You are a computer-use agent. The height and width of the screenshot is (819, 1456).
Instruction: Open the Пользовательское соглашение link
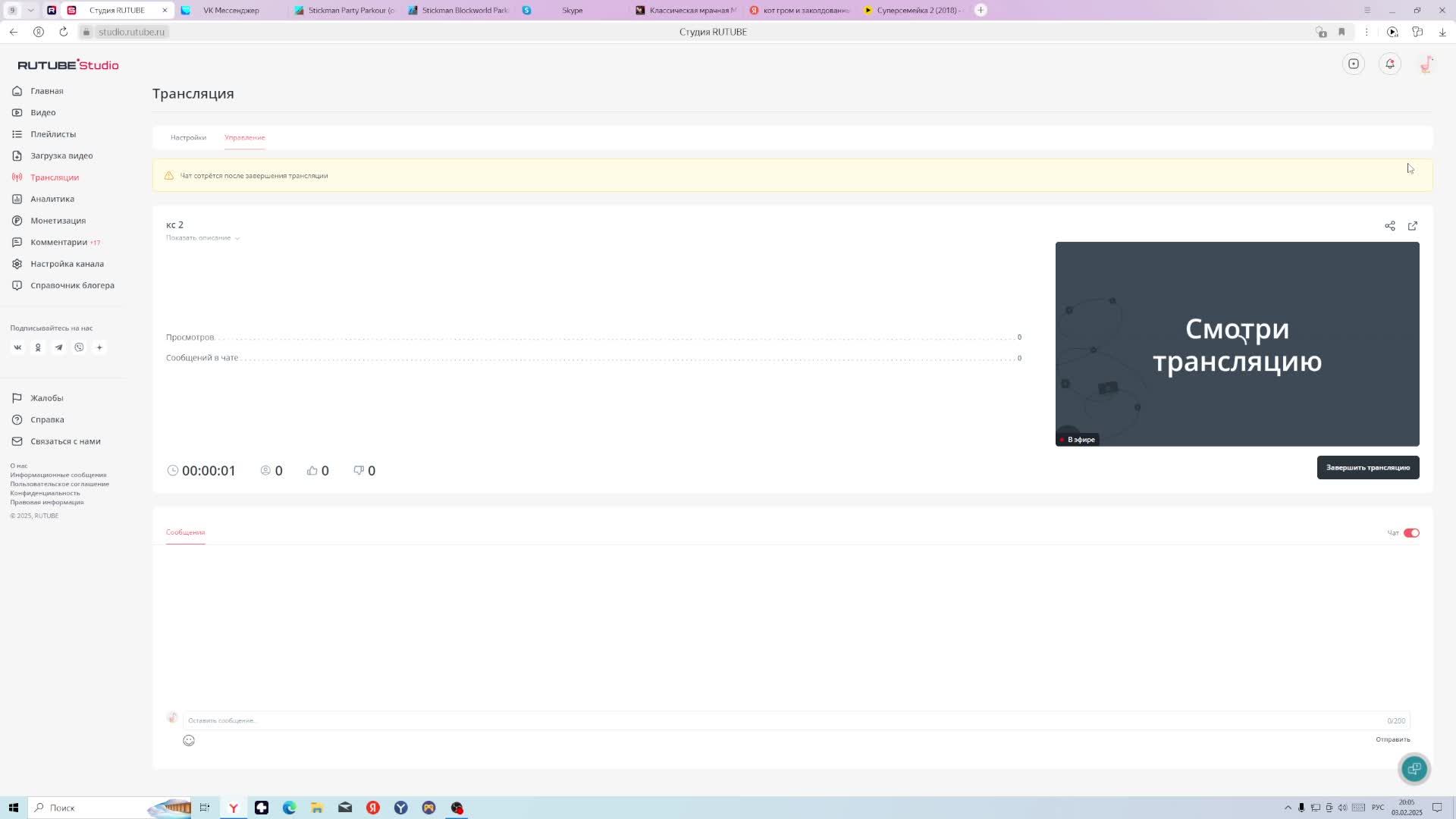[59, 484]
